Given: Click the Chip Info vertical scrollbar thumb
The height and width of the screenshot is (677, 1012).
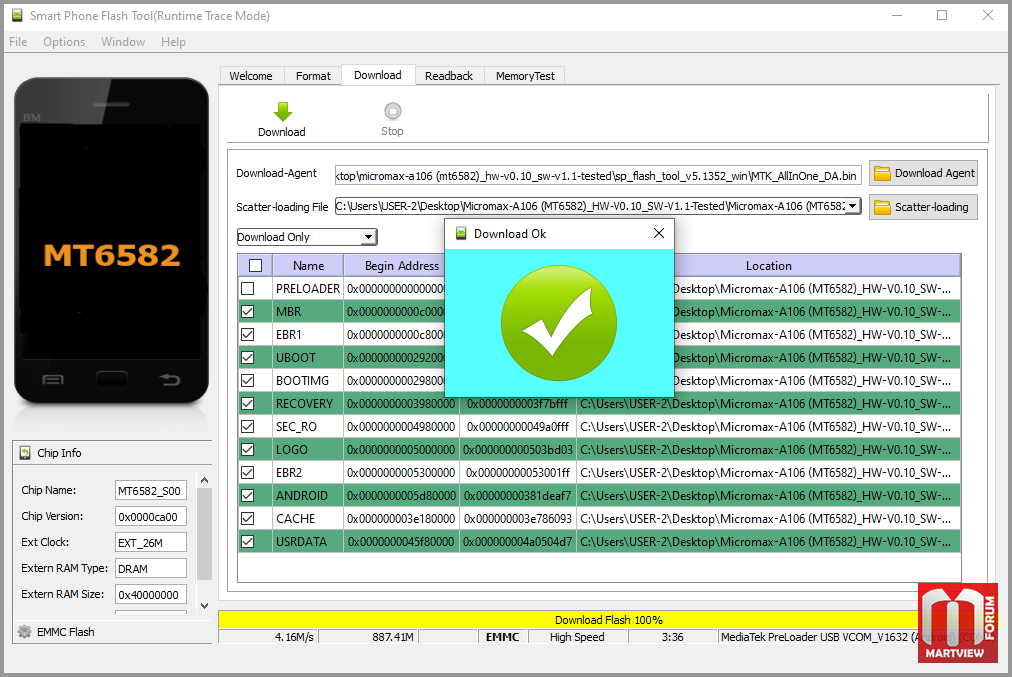Looking at the screenshot, I should (205, 534).
